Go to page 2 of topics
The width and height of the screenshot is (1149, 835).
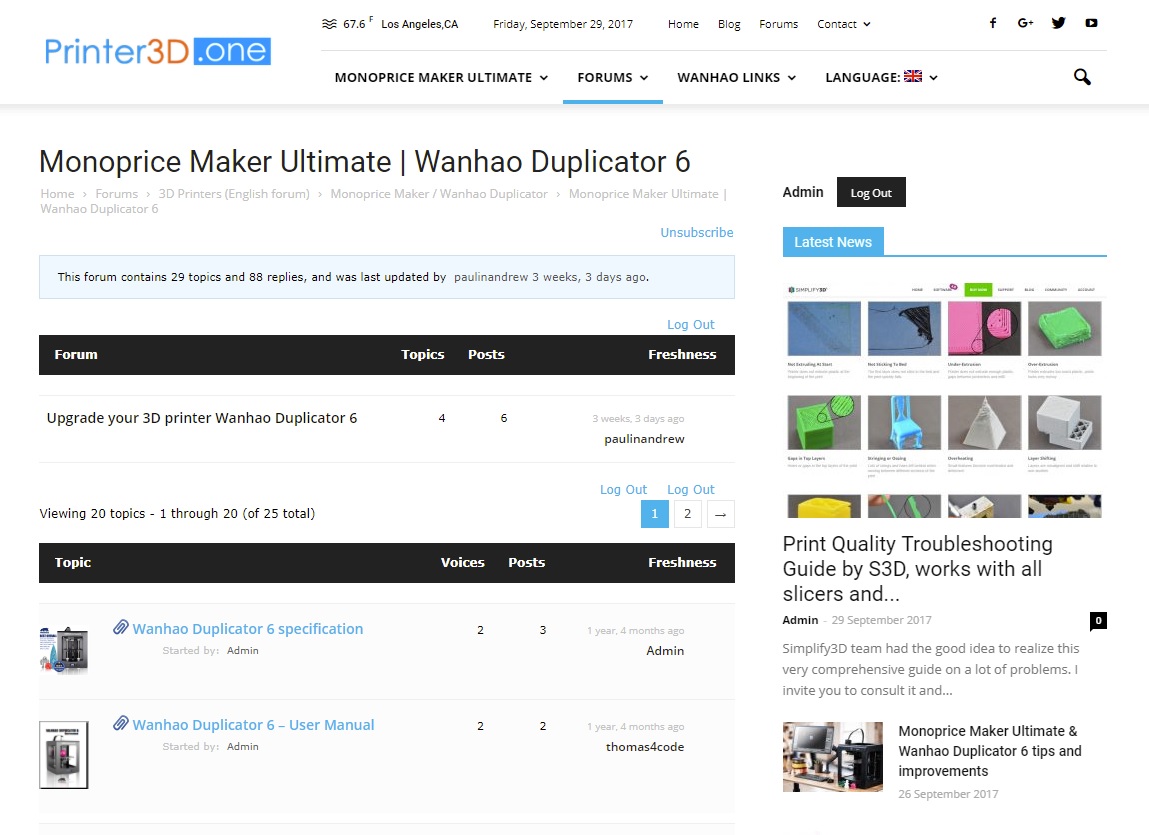coord(687,514)
